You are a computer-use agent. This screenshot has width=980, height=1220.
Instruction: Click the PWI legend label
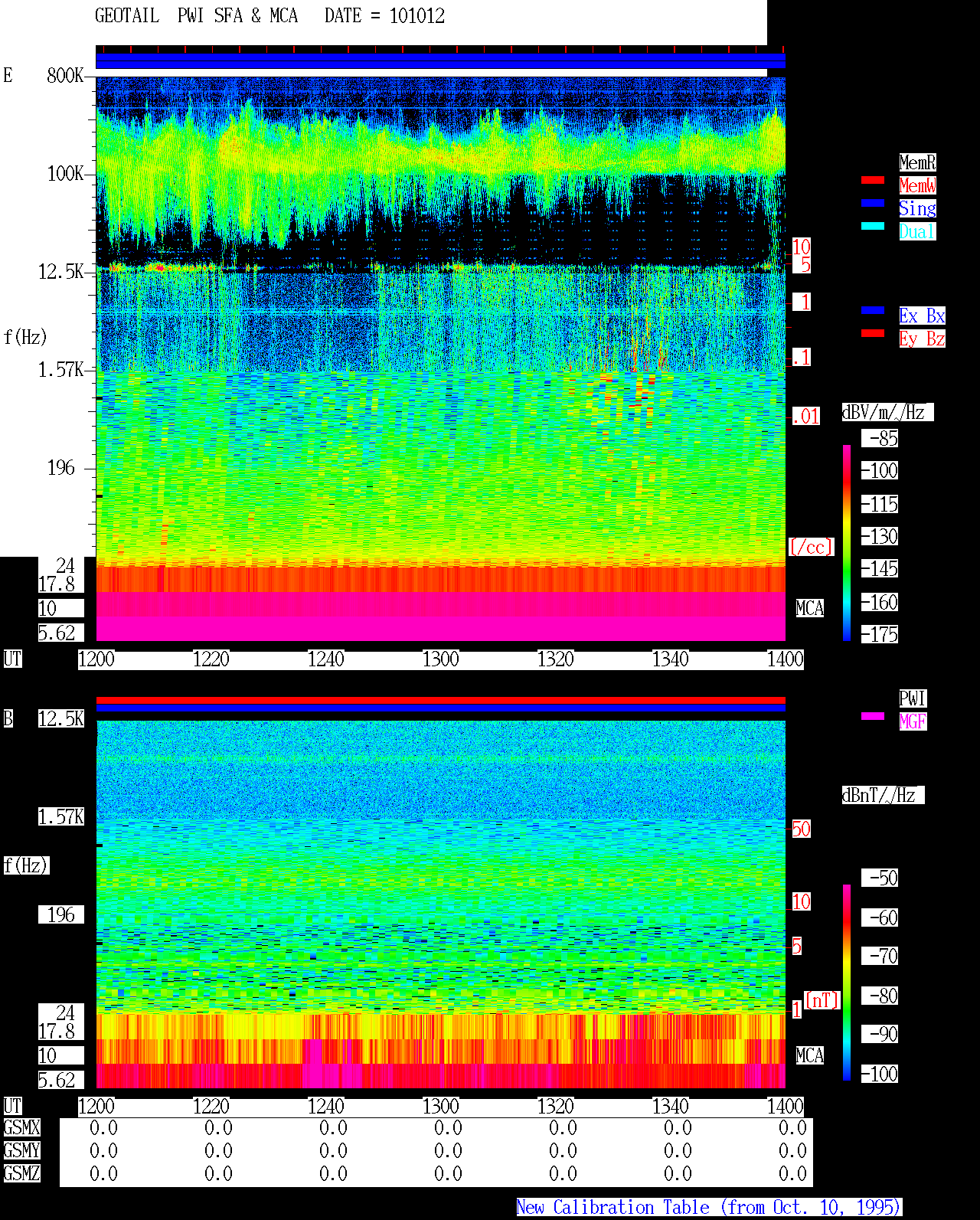click(x=913, y=698)
